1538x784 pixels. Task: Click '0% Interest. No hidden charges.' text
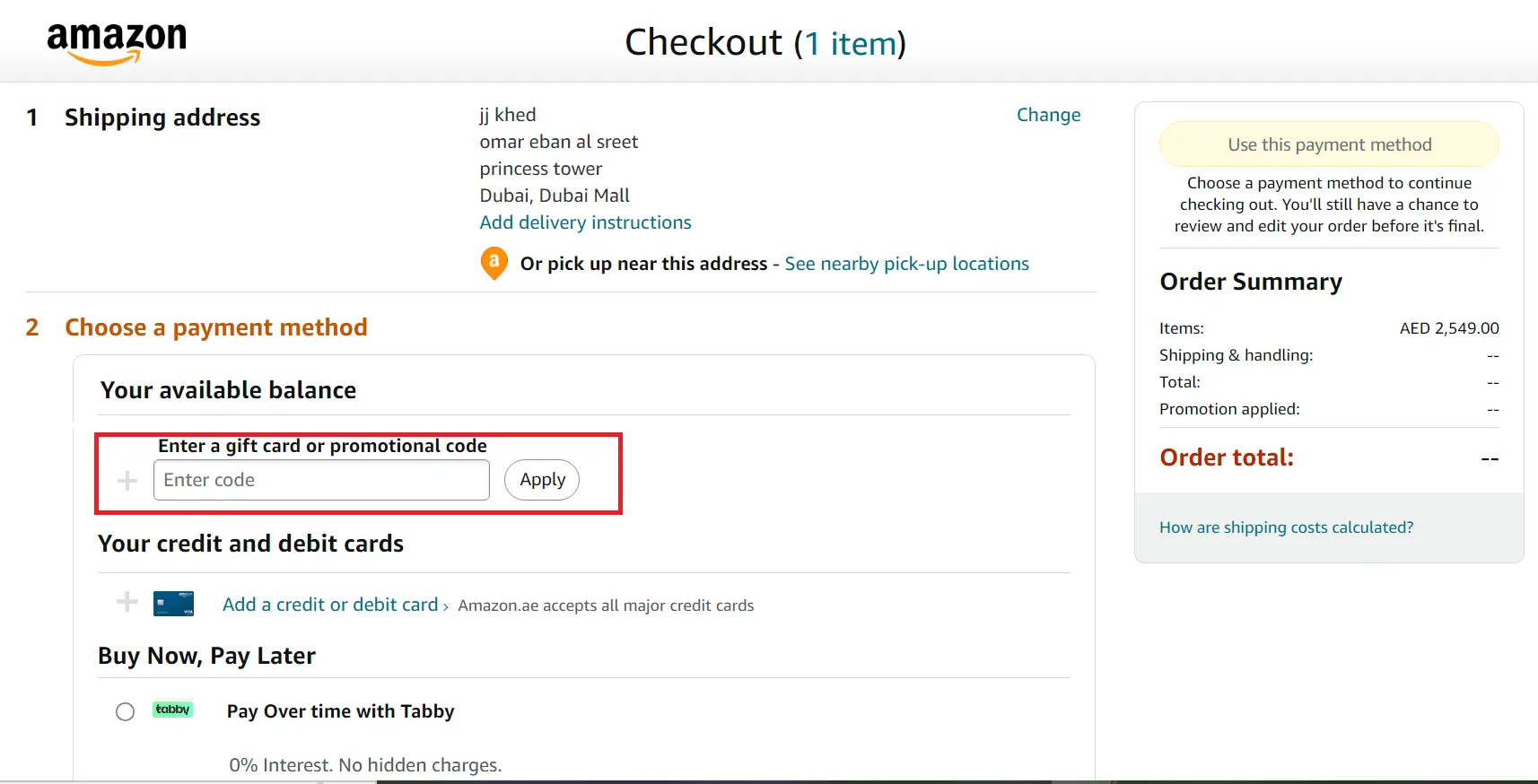point(365,765)
